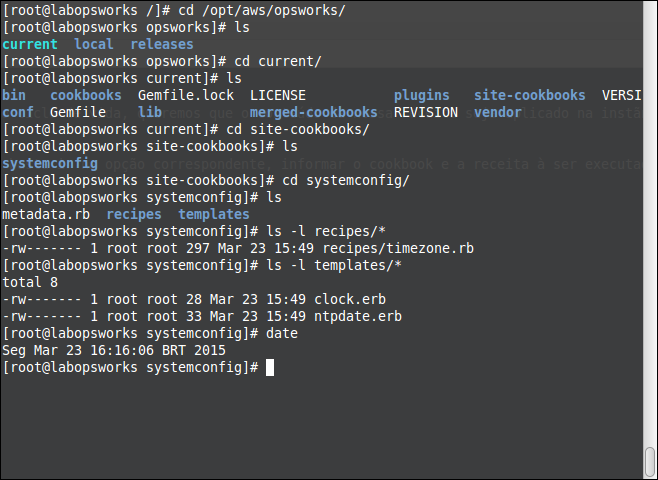Click the highlighted 'systemconfig' listing entry
This screenshot has width=658, height=480.
pos(50,163)
